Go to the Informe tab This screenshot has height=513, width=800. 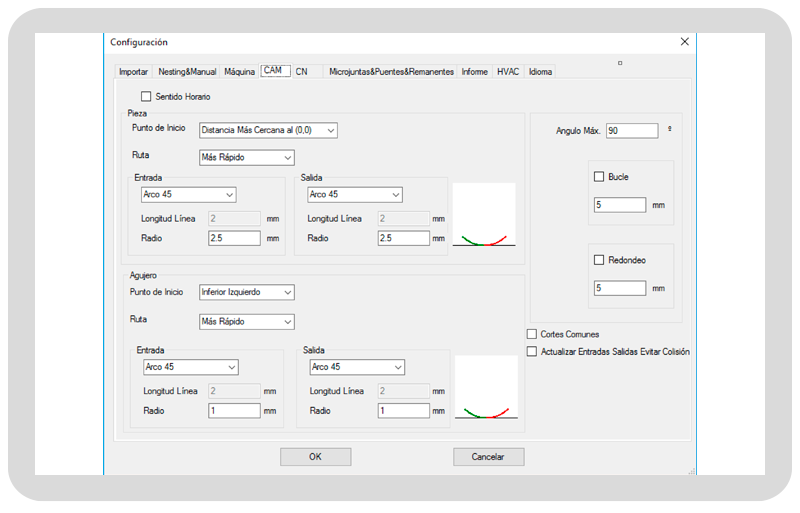474,71
